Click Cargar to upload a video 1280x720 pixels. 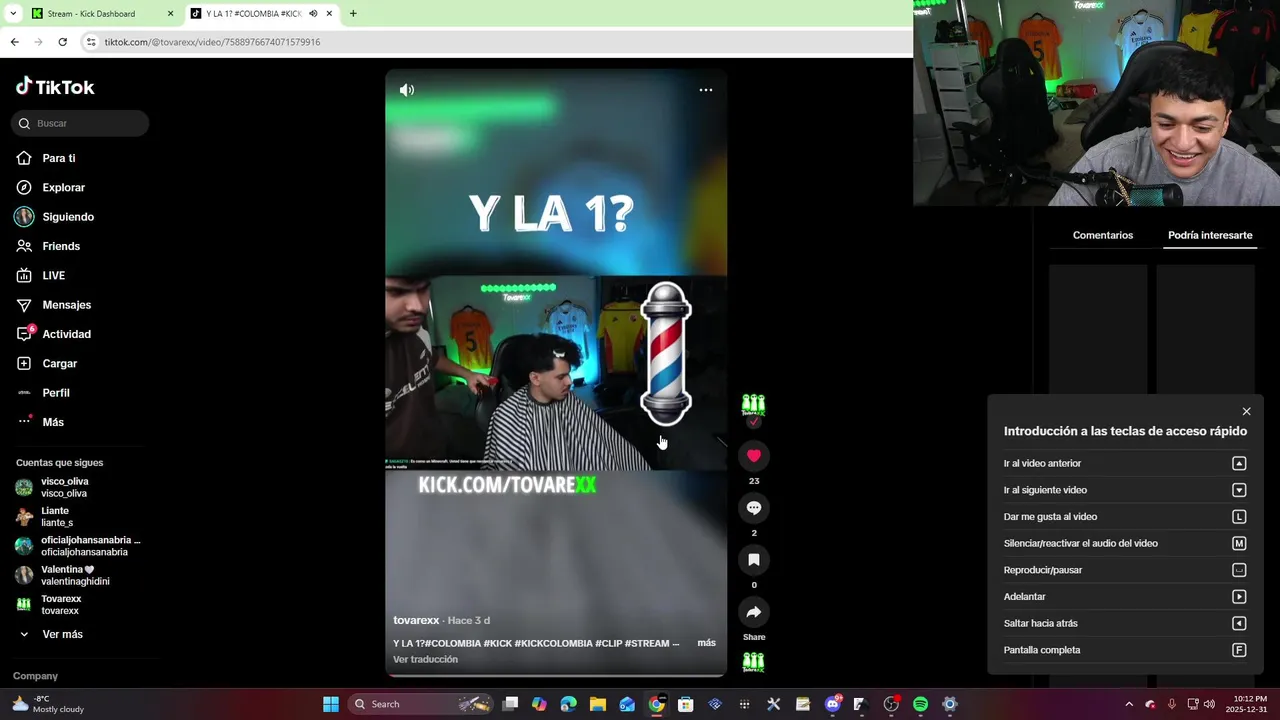59,364
